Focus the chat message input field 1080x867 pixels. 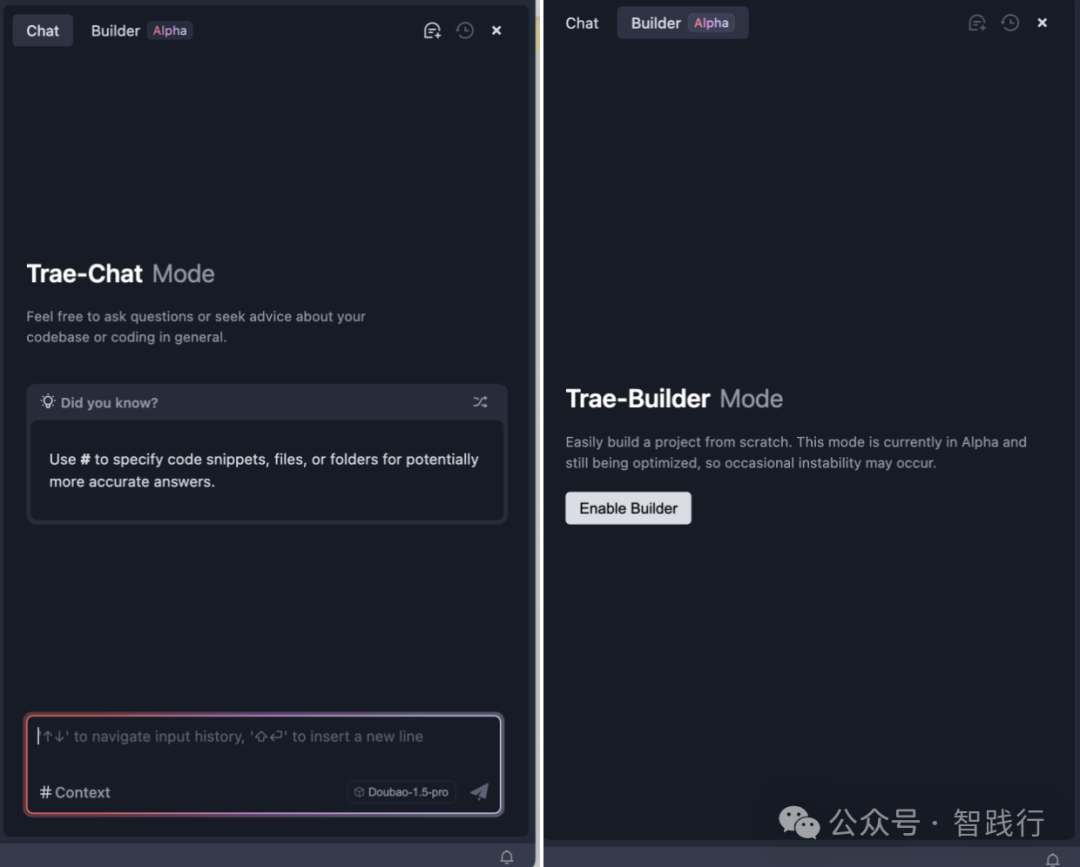[x=264, y=737]
